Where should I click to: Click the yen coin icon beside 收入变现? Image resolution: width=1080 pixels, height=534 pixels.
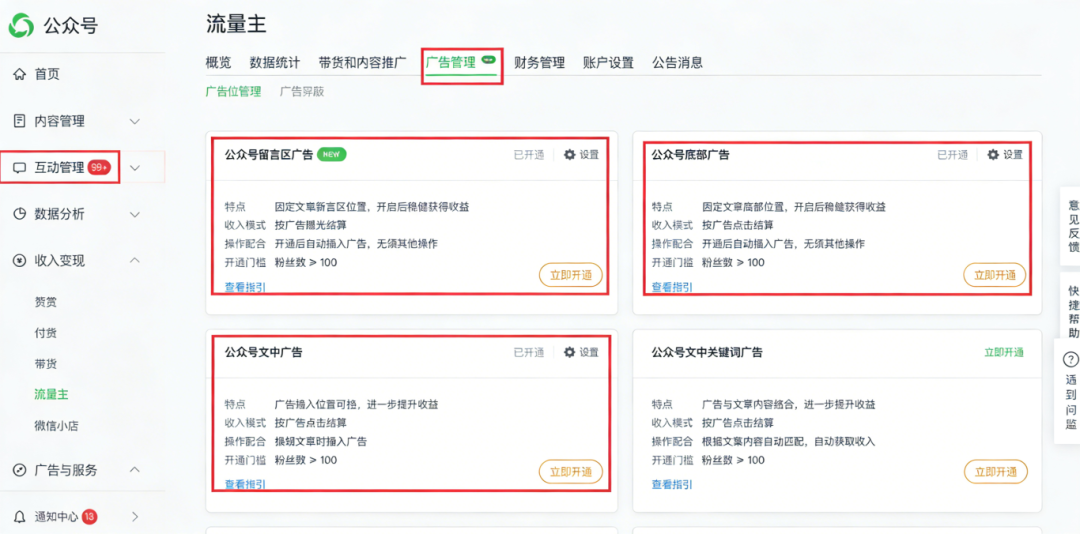(20, 260)
